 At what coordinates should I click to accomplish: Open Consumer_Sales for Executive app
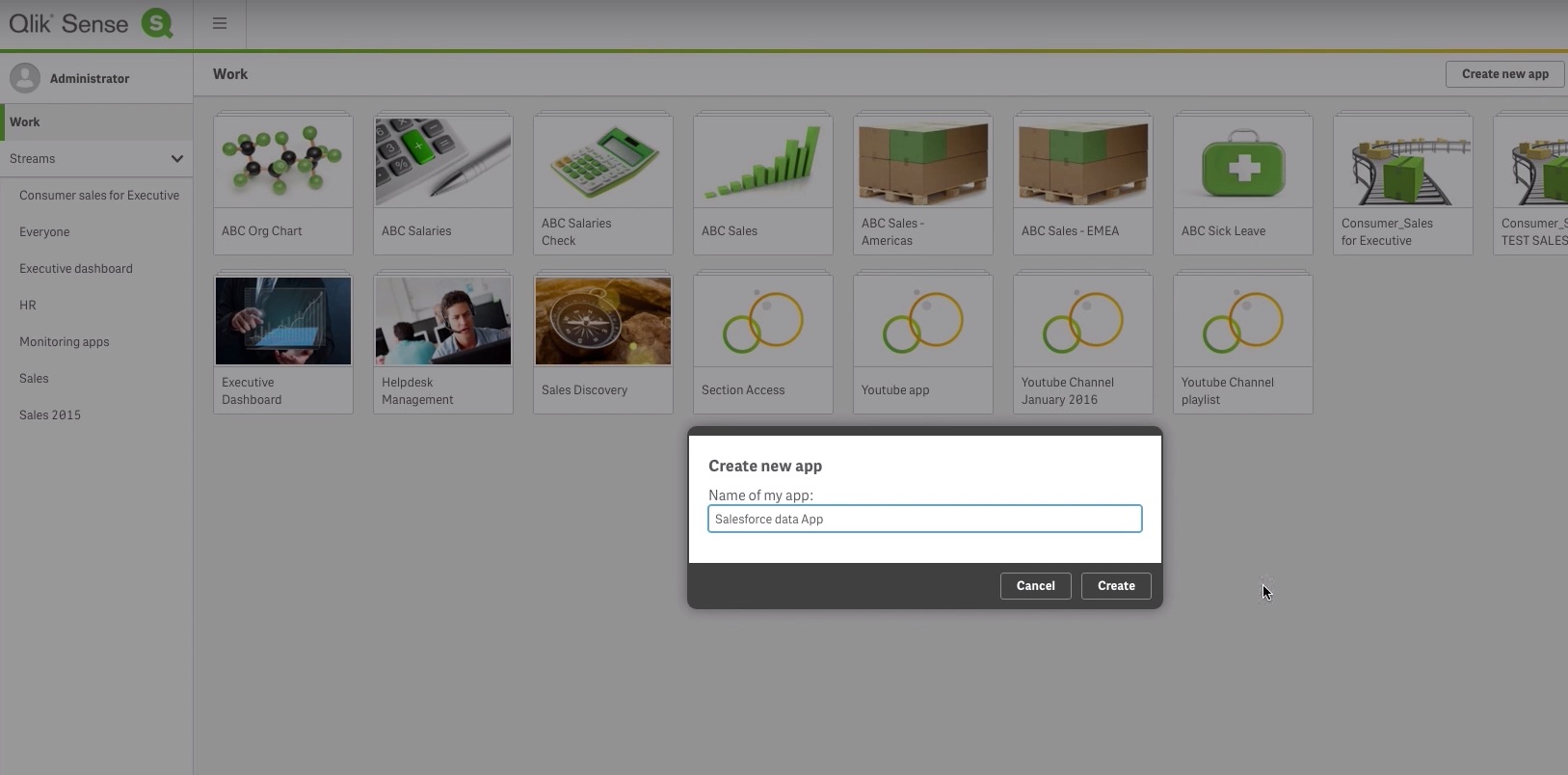1403,183
